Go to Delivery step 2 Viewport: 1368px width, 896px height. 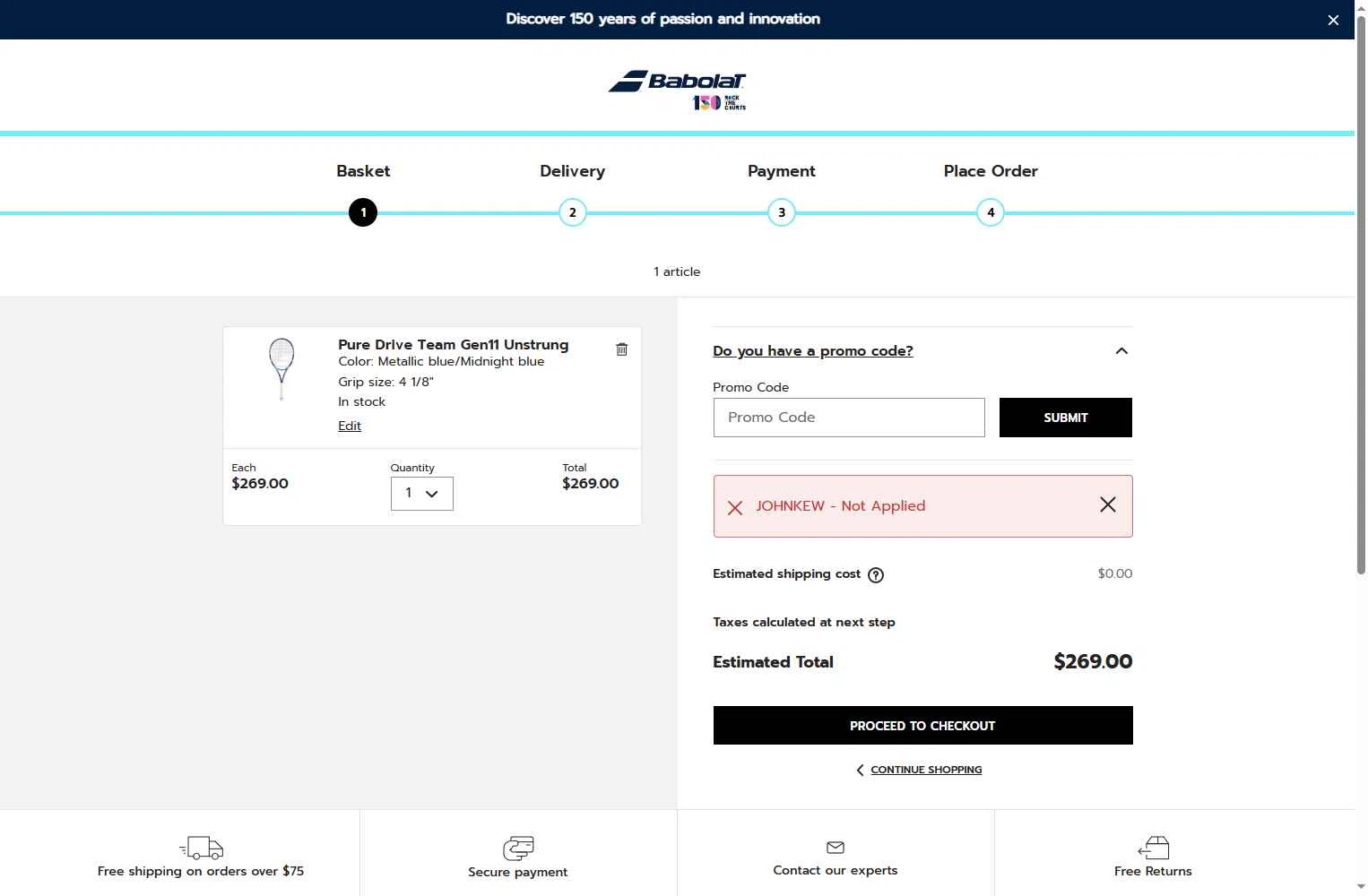click(x=572, y=212)
